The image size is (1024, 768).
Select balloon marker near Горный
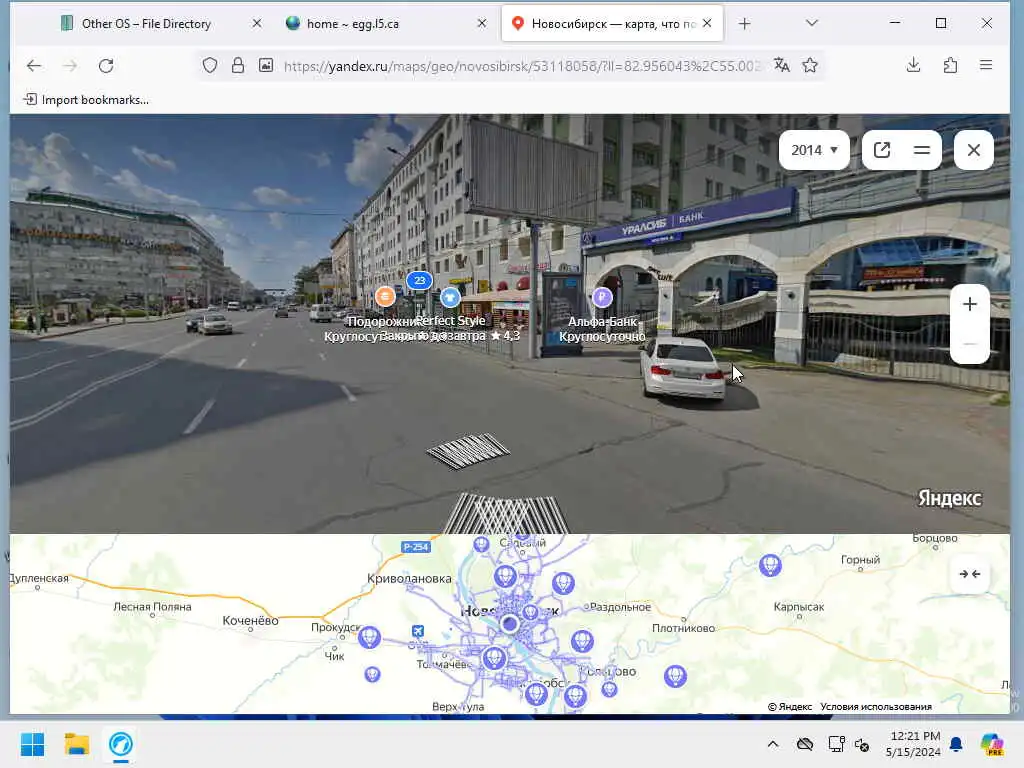(771, 565)
